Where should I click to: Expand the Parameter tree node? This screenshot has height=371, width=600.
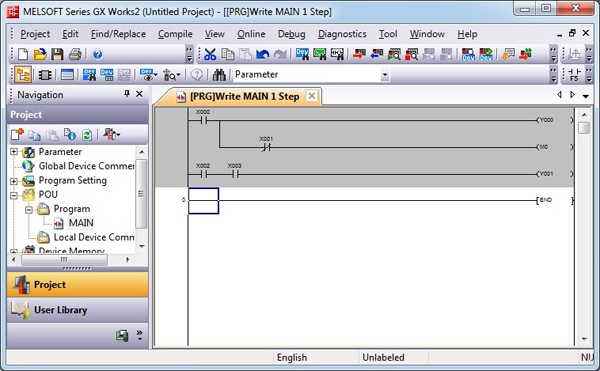click(14, 152)
